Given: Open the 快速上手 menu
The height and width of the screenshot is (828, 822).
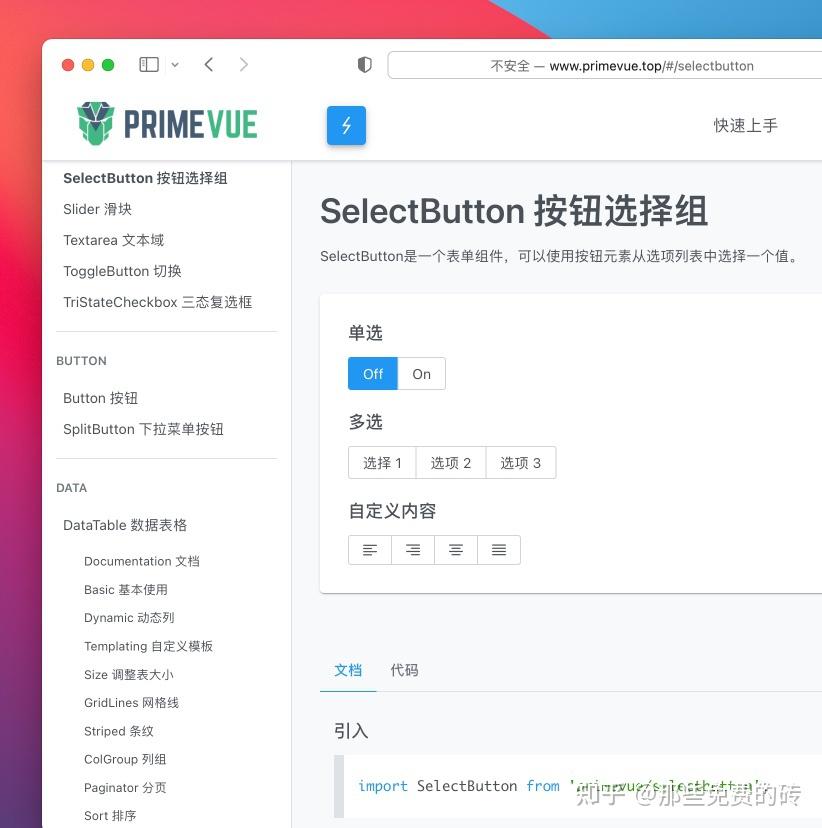Looking at the screenshot, I should point(745,125).
